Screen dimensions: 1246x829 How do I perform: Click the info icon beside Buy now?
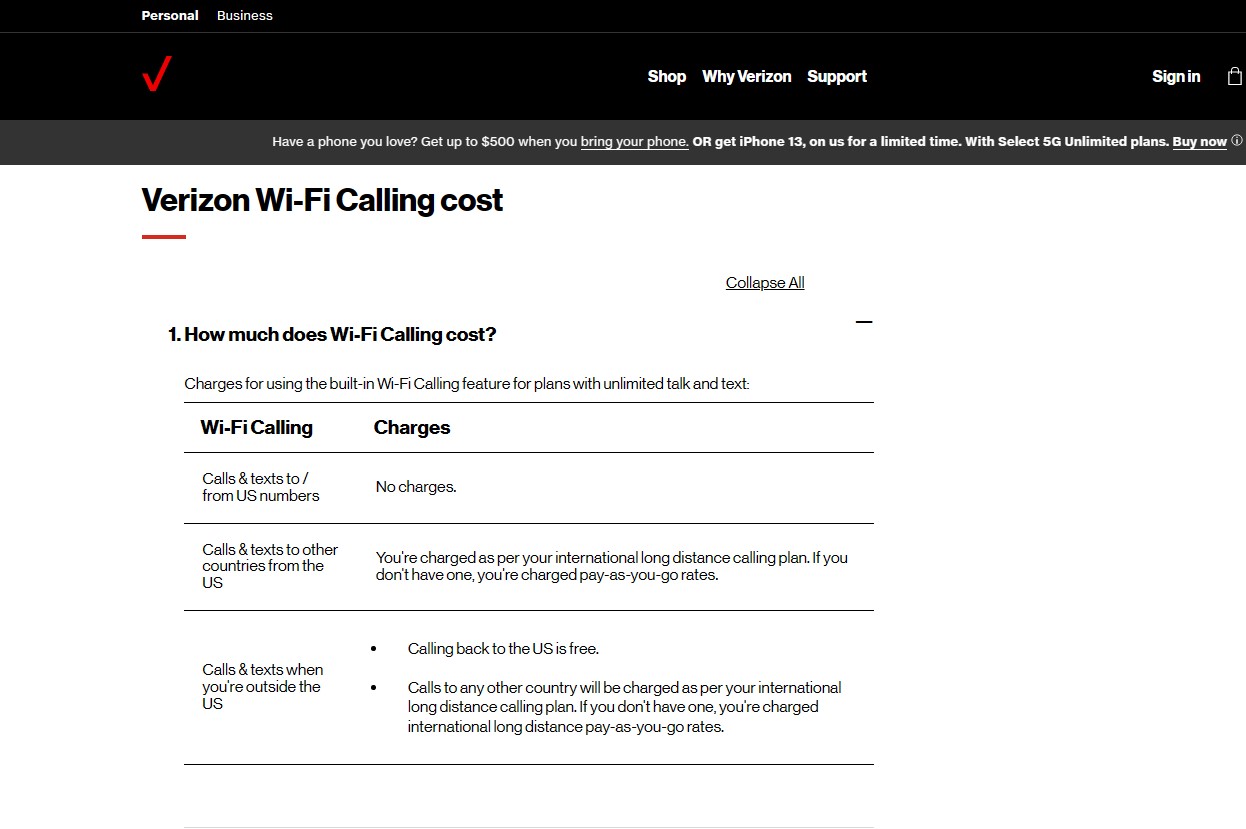(x=1237, y=141)
